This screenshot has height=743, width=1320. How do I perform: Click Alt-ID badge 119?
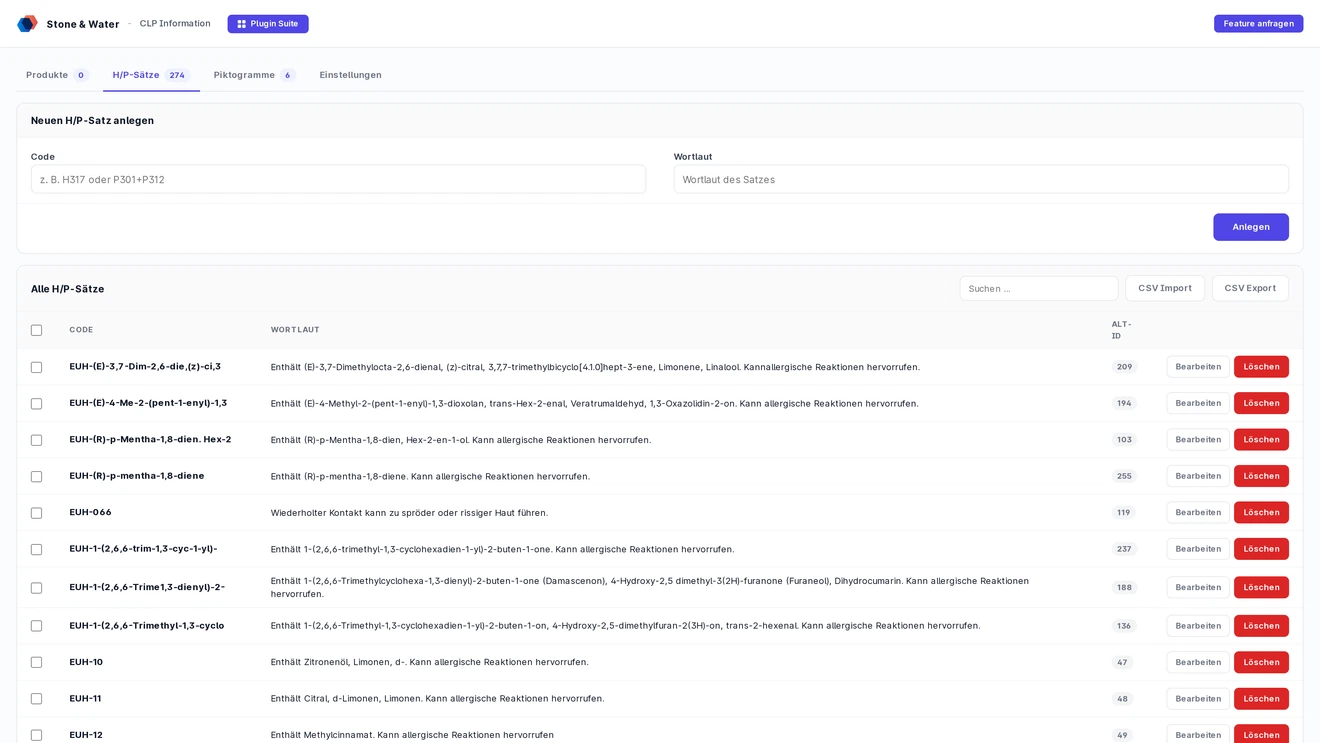1123,513
